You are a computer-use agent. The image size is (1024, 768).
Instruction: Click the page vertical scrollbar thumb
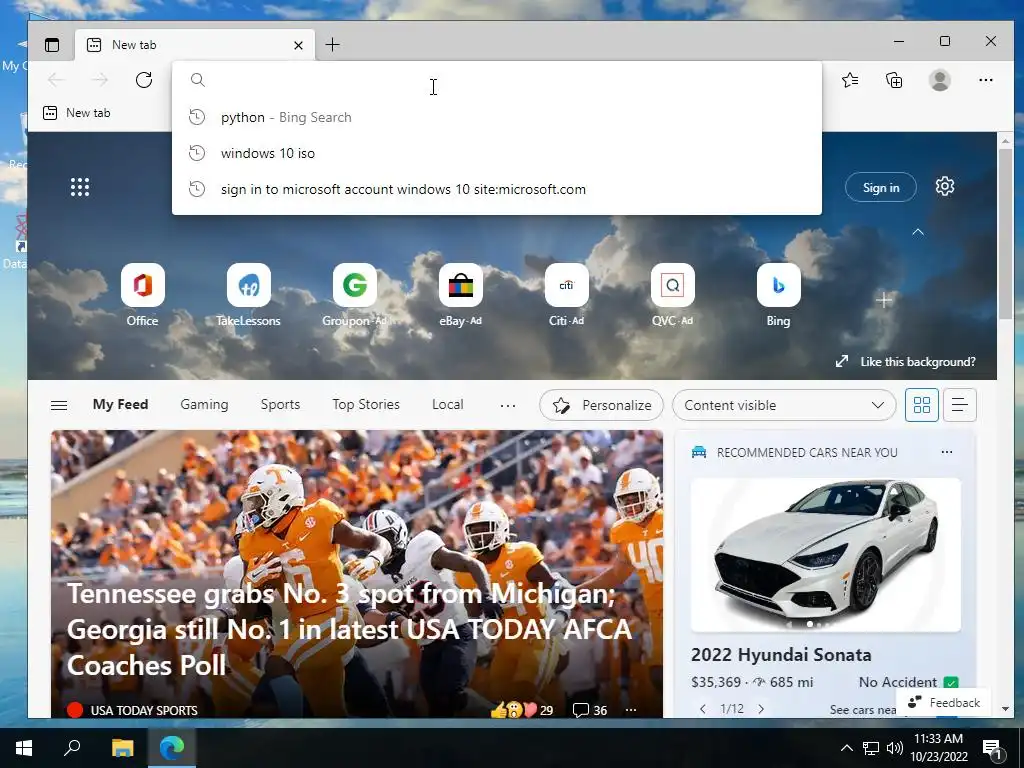pos(1004,234)
